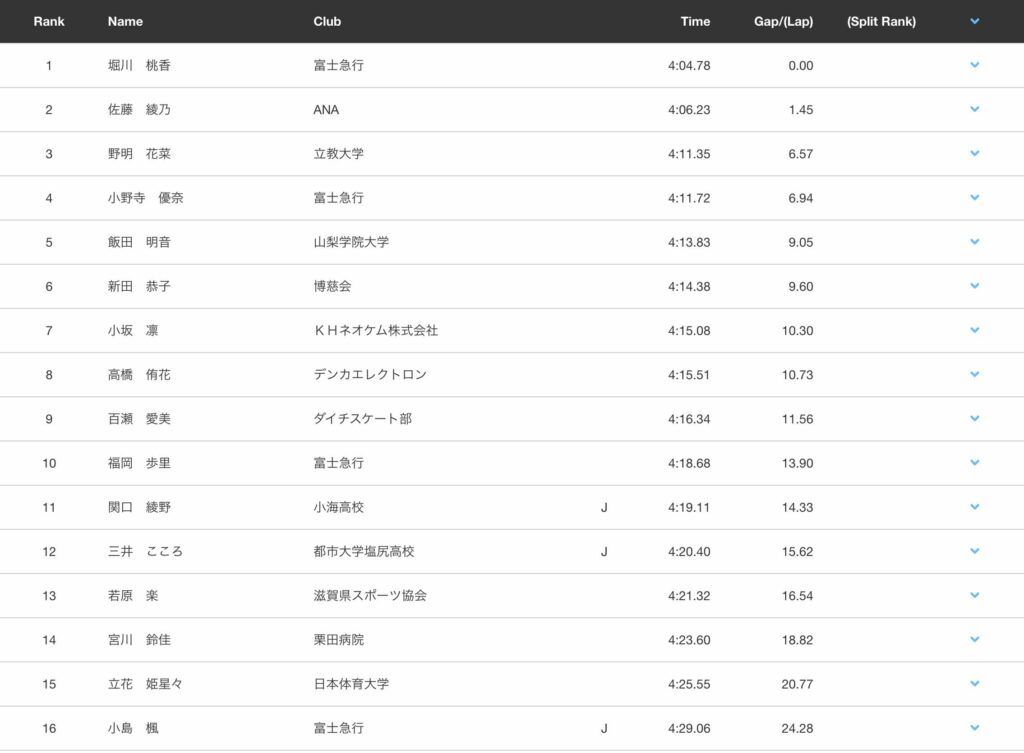
Task: Click the Club column header
Action: (x=327, y=21)
